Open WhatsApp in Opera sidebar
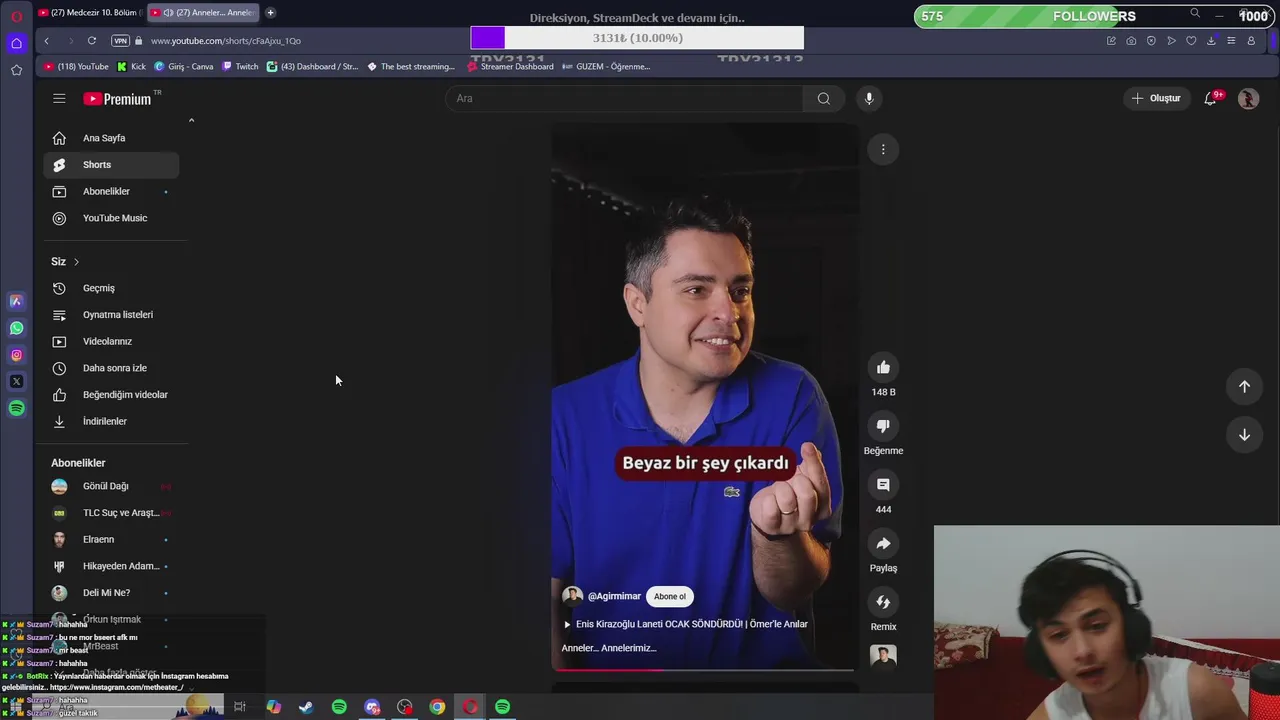 (x=16, y=328)
